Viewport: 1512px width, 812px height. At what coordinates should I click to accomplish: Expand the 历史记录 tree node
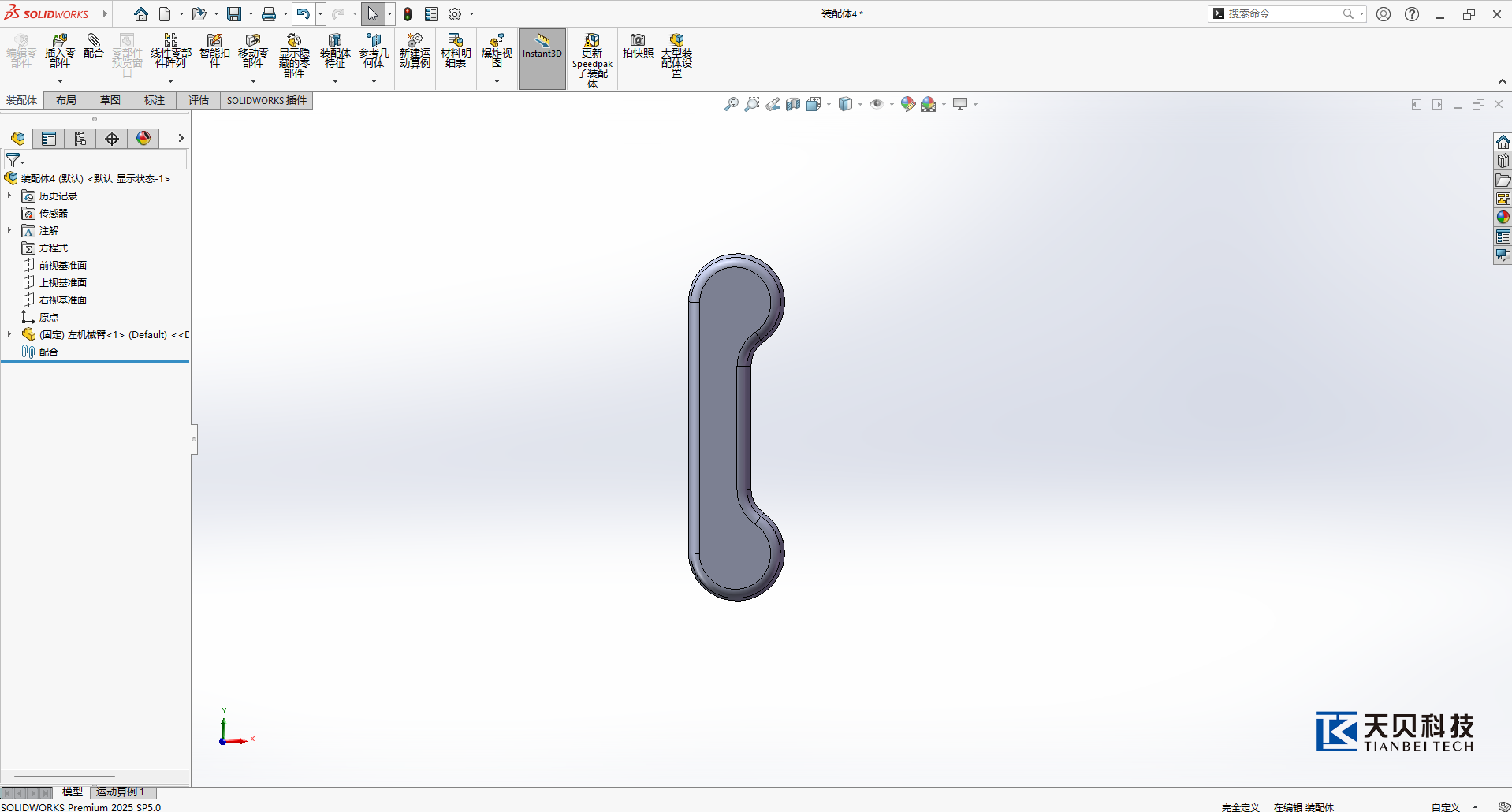coord(9,196)
